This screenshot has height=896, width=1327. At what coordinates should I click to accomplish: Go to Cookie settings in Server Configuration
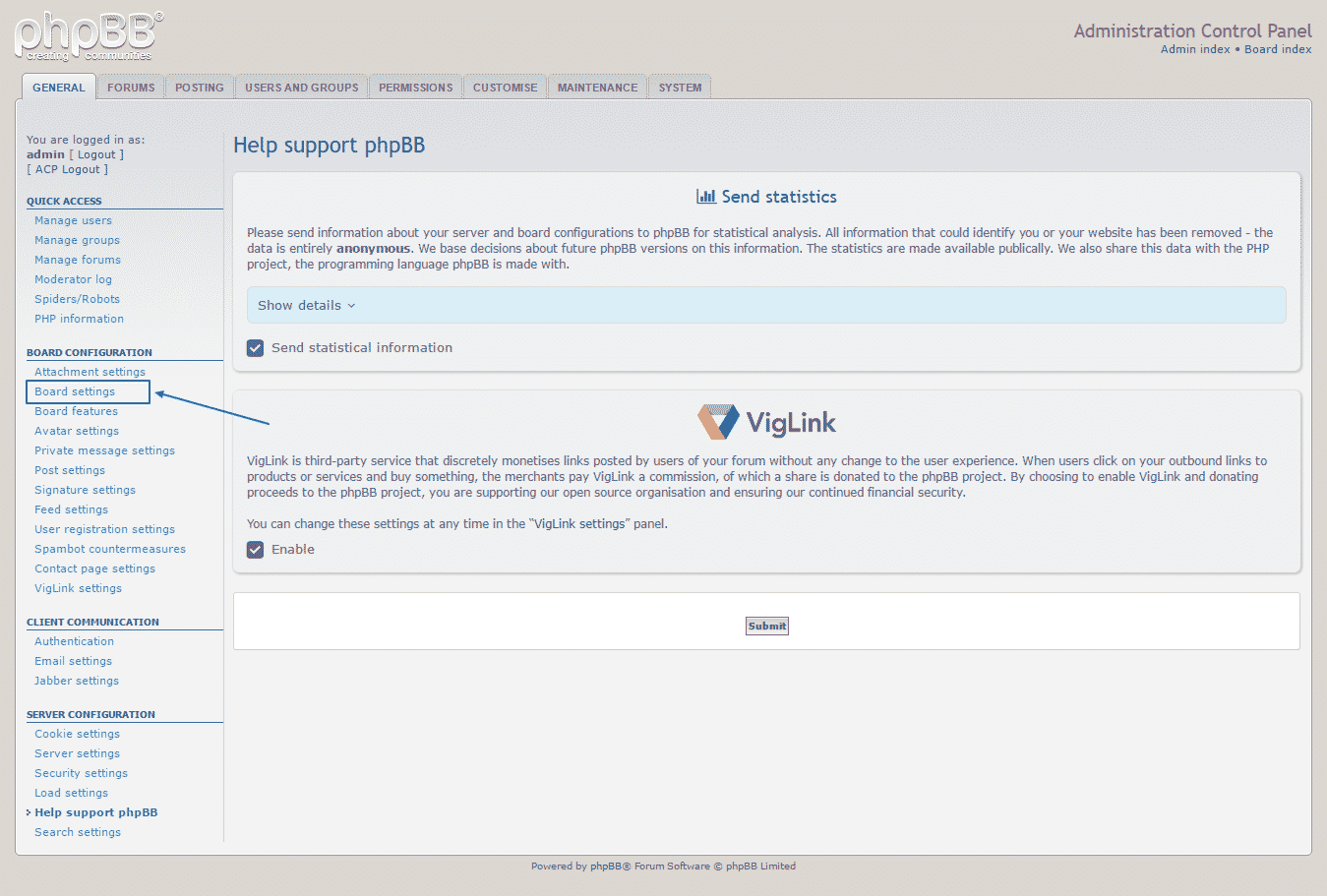77,734
